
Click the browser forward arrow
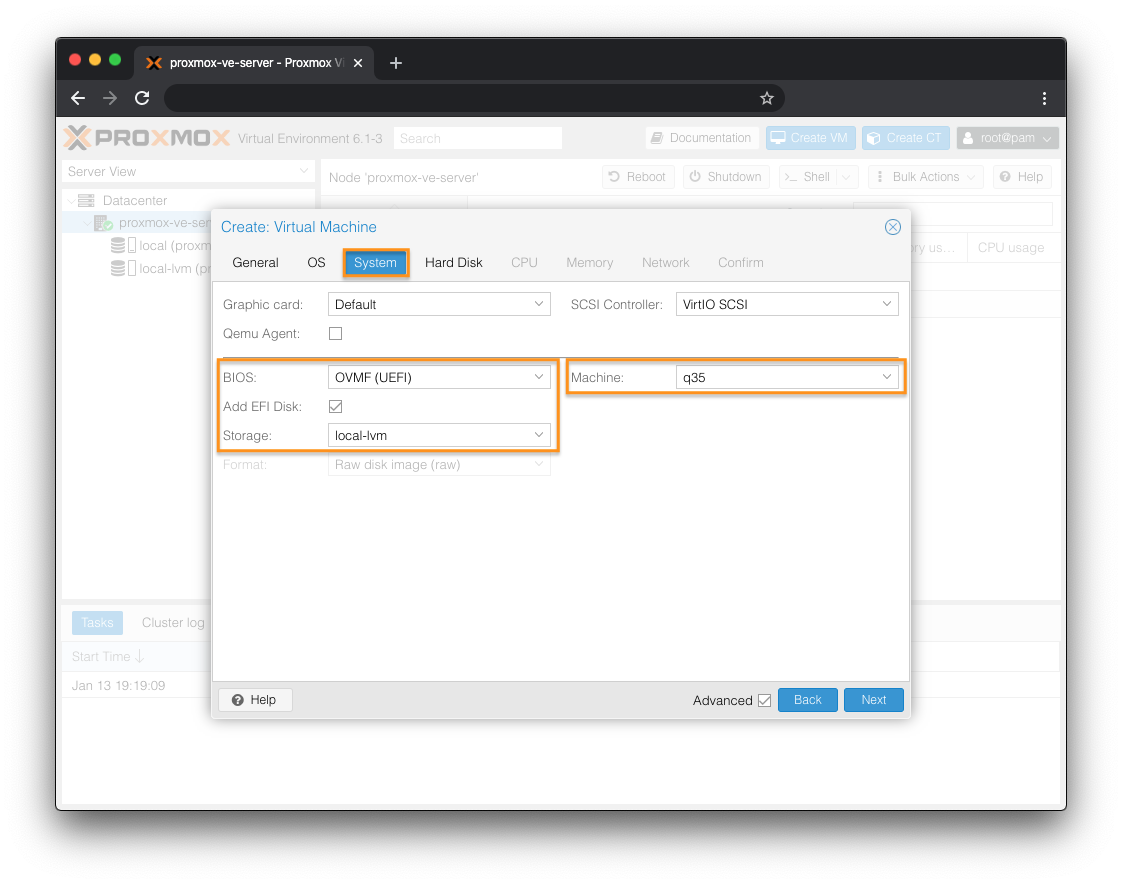coord(109,98)
